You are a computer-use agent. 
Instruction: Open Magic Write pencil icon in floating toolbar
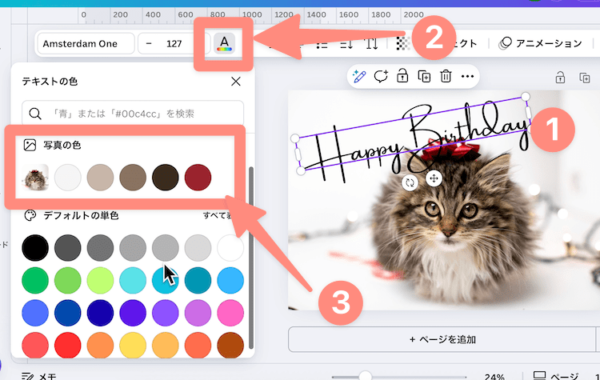pyautogui.click(x=359, y=76)
